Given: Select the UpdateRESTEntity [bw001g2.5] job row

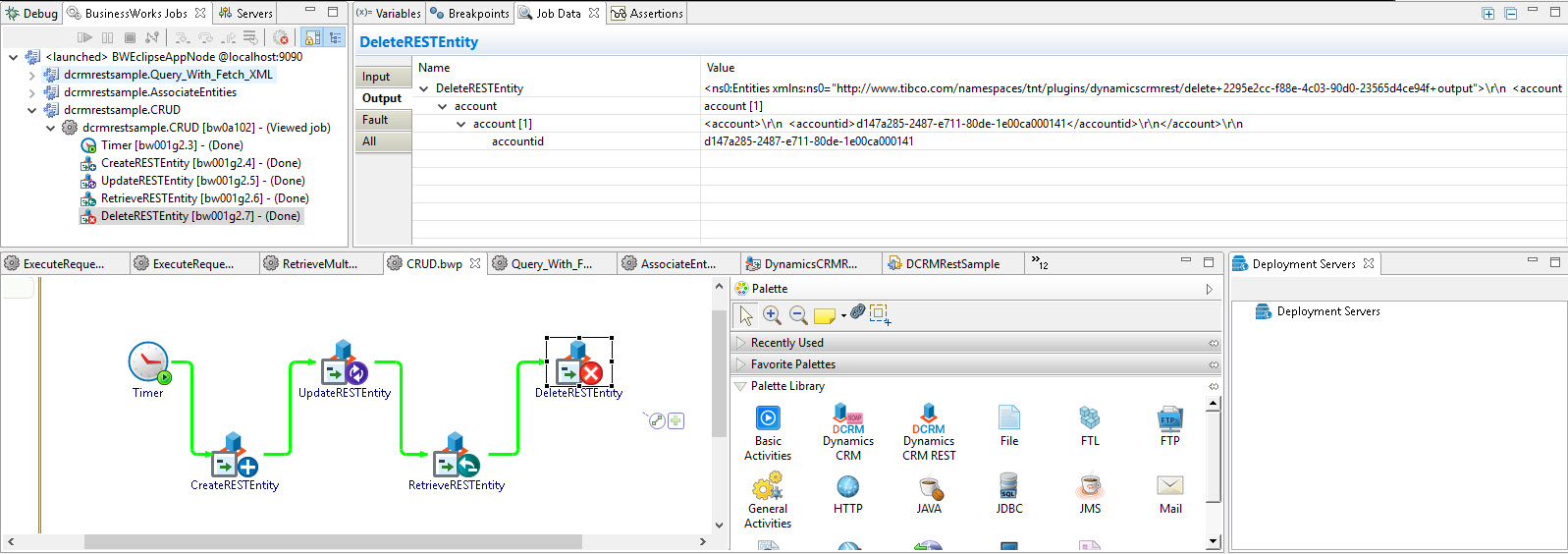Looking at the screenshot, I should 191,181.
